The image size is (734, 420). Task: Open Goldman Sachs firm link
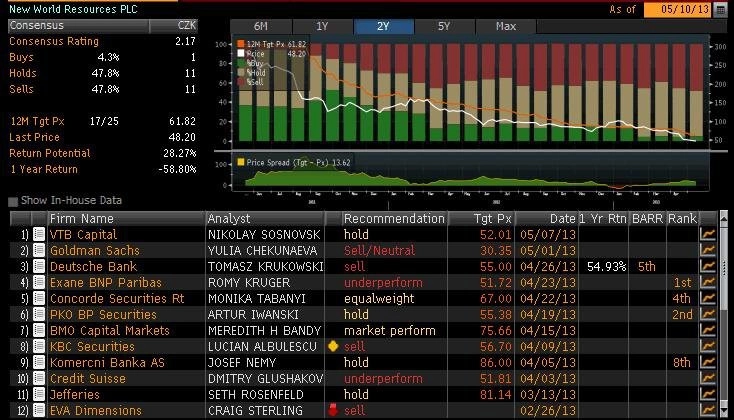pos(95,251)
